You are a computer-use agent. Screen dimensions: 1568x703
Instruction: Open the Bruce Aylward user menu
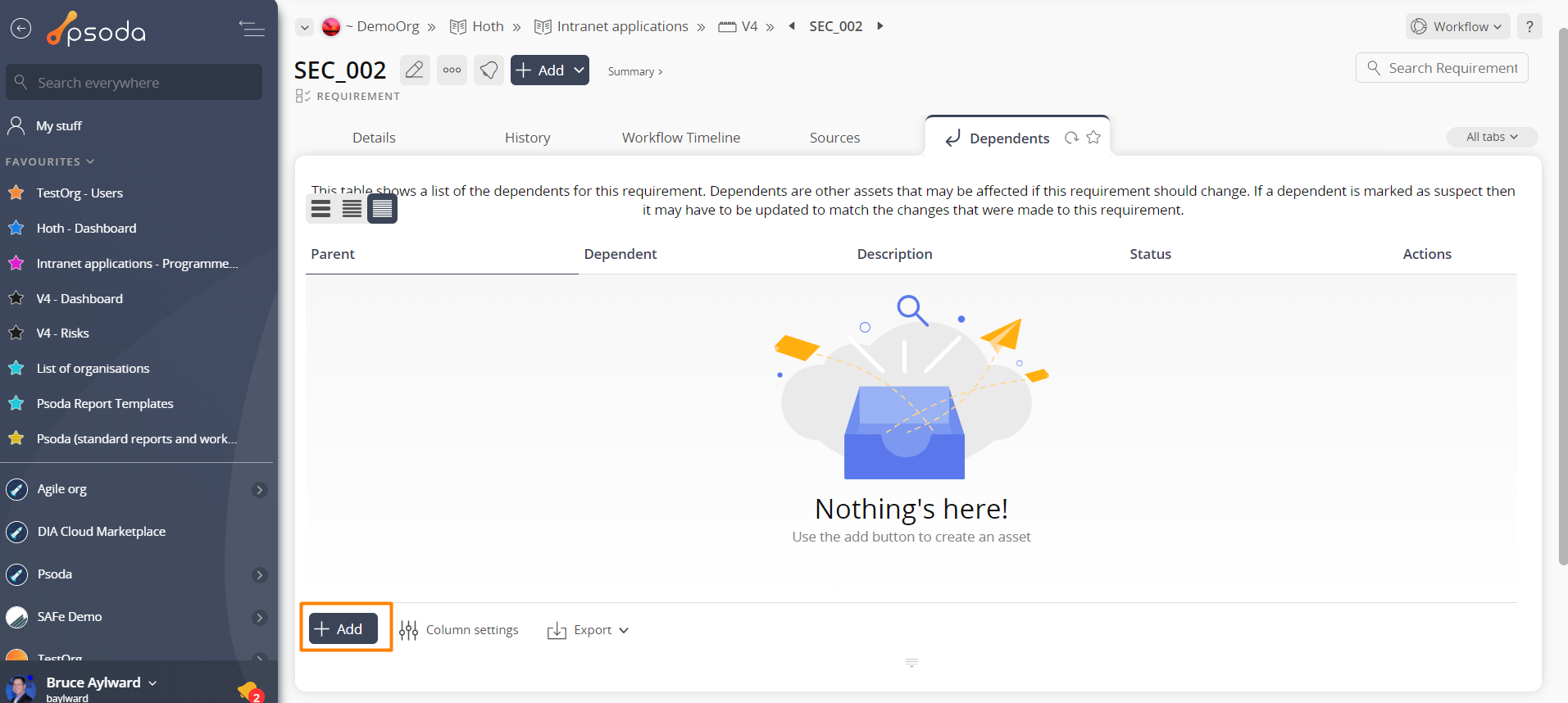(x=102, y=683)
